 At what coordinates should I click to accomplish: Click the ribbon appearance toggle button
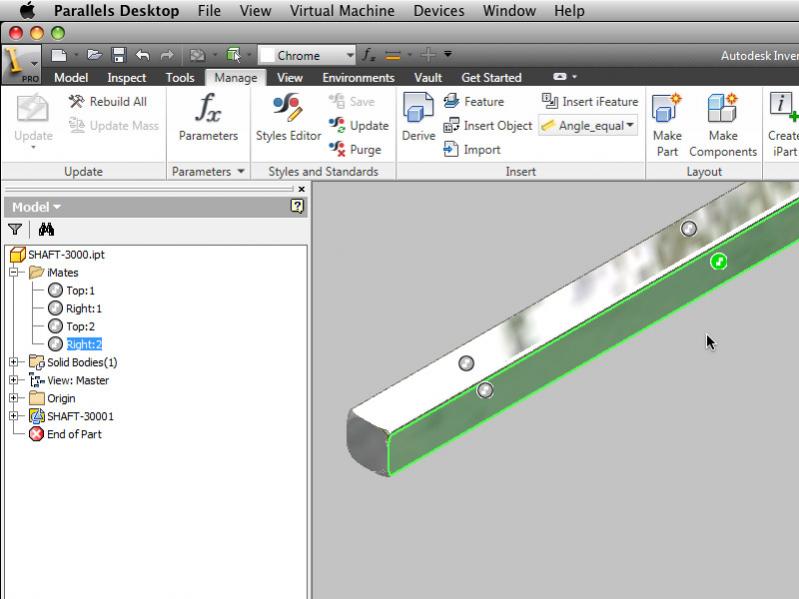point(560,76)
